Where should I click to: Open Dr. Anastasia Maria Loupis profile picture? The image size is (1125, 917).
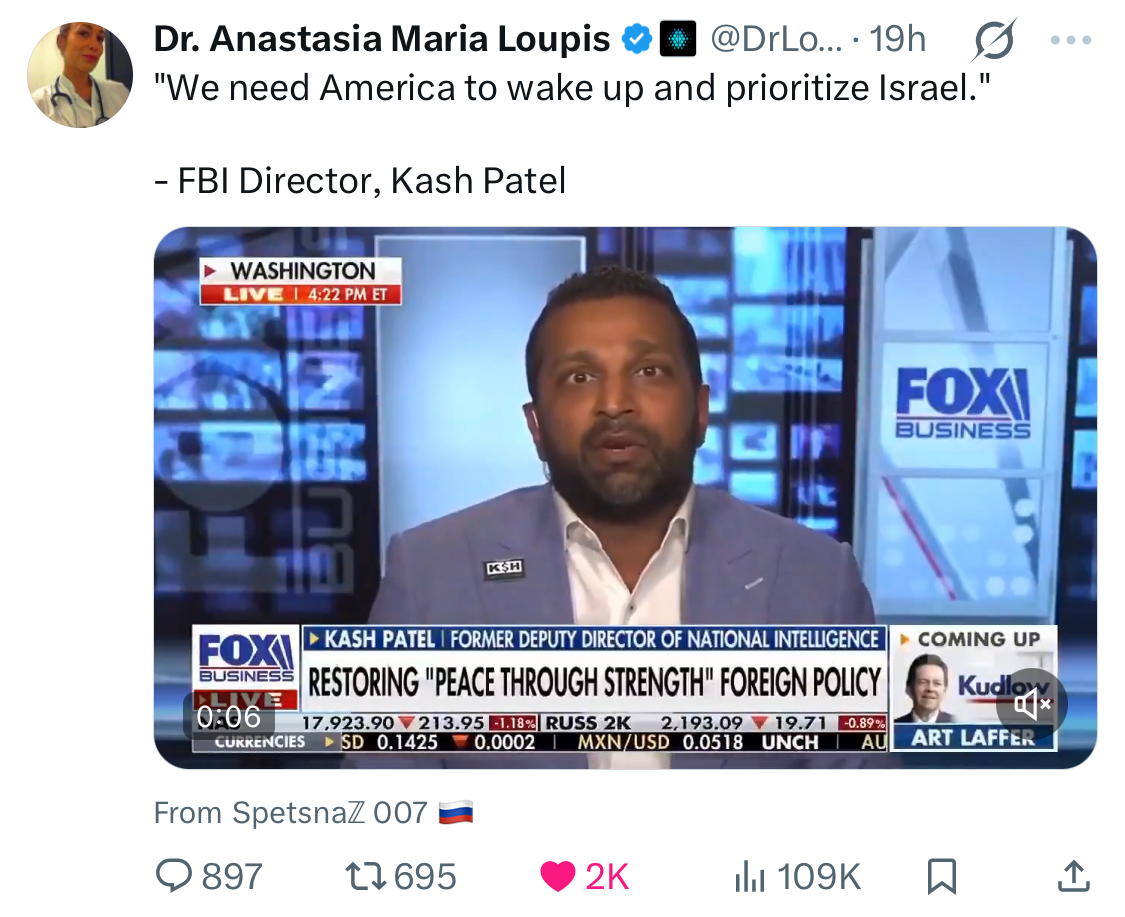coord(80,75)
